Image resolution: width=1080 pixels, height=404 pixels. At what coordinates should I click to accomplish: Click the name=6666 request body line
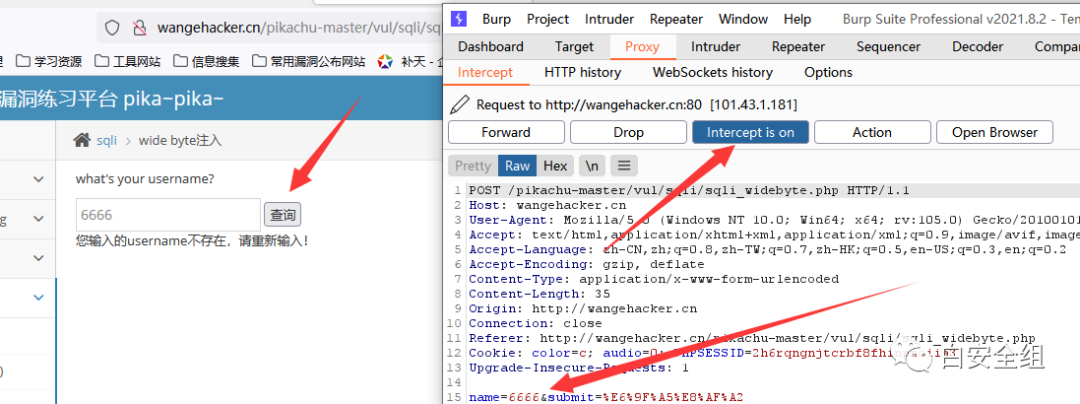(x=606, y=397)
